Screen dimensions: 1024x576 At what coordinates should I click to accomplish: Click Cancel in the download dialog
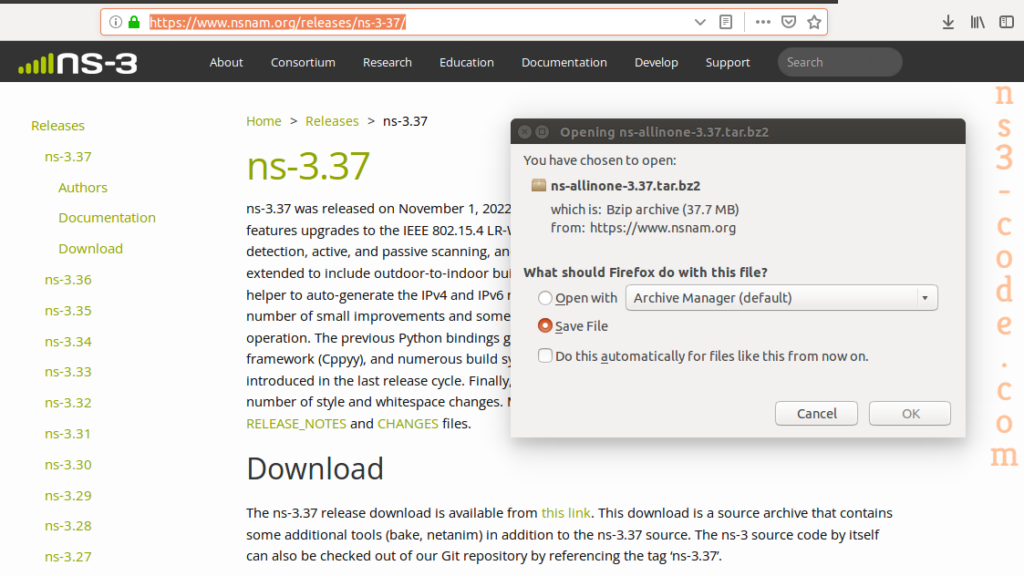(x=816, y=413)
